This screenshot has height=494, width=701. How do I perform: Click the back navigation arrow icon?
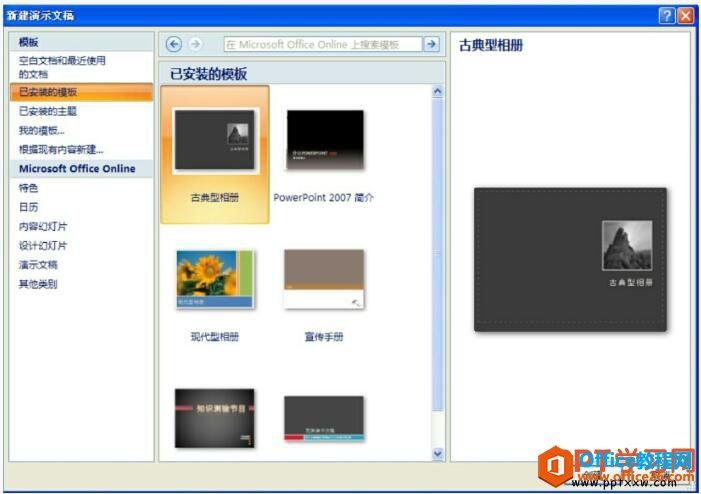point(174,44)
